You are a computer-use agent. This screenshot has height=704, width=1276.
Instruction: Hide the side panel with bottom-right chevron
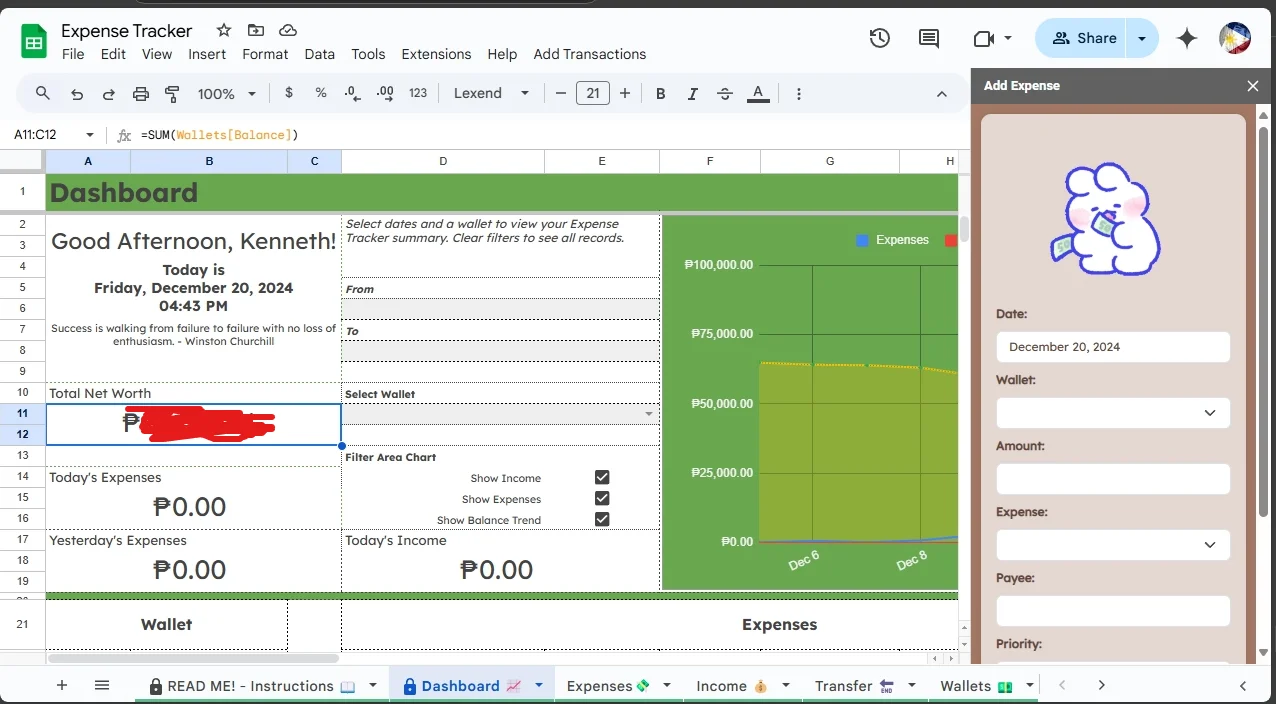pyautogui.click(x=1243, y=685)
